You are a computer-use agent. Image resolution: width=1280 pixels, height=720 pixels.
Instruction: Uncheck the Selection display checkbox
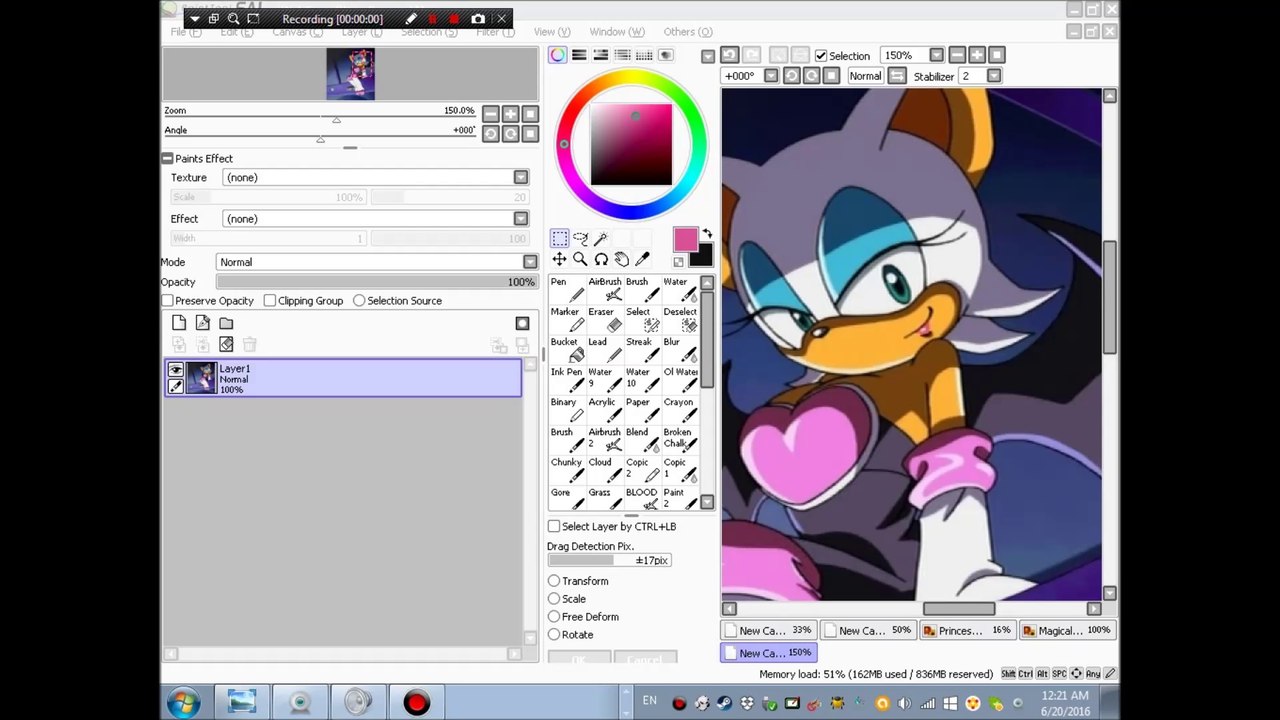tap(821, 56)
